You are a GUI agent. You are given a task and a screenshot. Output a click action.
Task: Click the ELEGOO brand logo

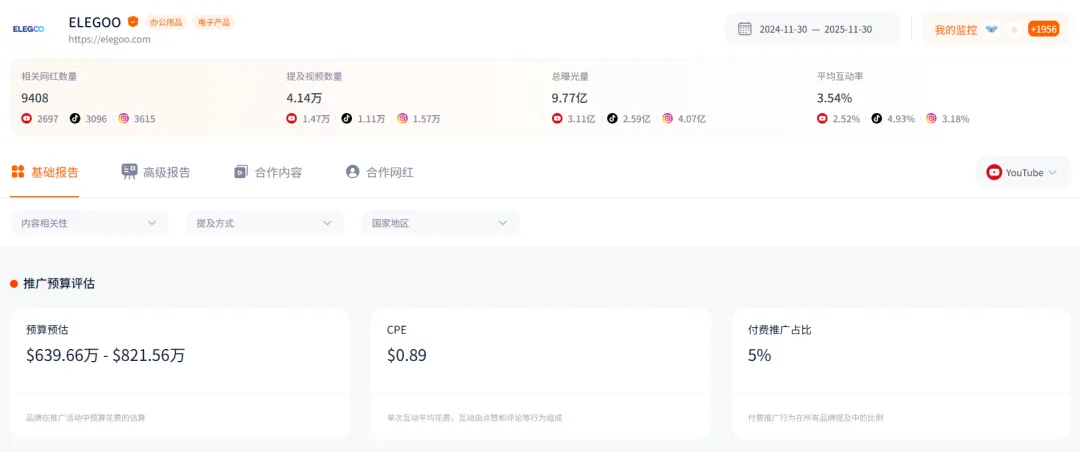tap(28, 29)
